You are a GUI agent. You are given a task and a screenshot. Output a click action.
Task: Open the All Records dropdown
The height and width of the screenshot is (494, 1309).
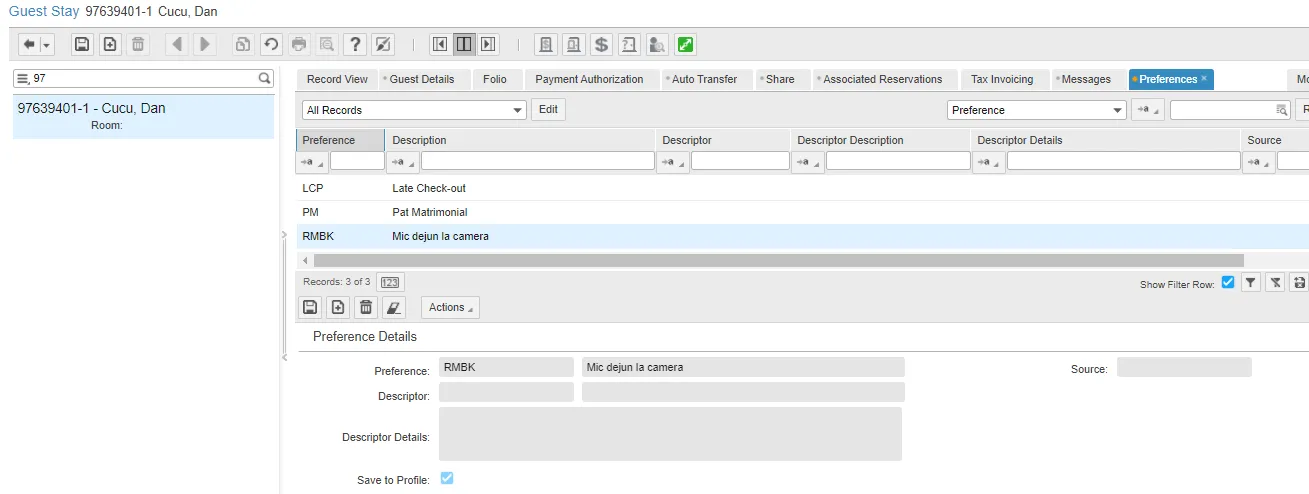[x=414, y=110]
